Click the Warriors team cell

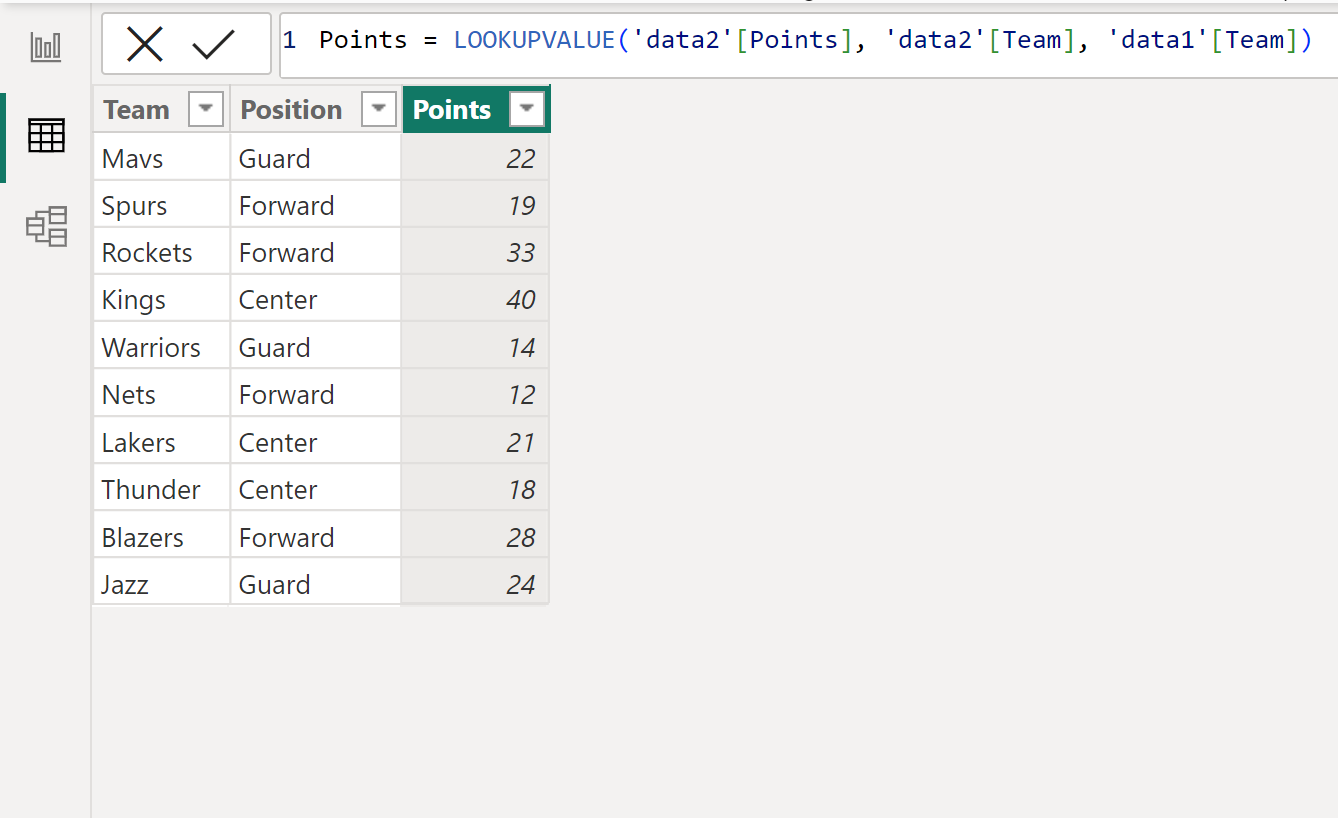162,347
